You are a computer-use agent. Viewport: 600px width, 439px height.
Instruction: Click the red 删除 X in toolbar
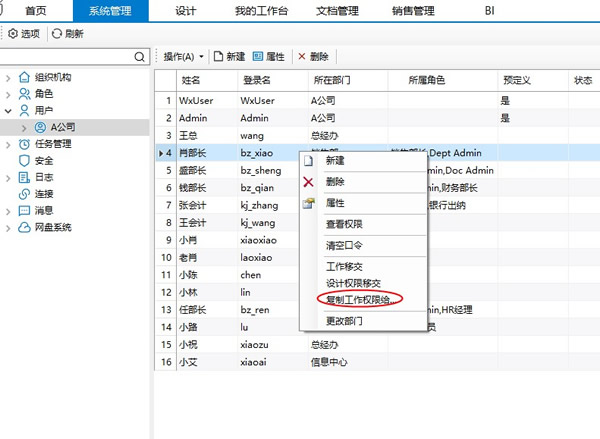(x=302, y=56)
